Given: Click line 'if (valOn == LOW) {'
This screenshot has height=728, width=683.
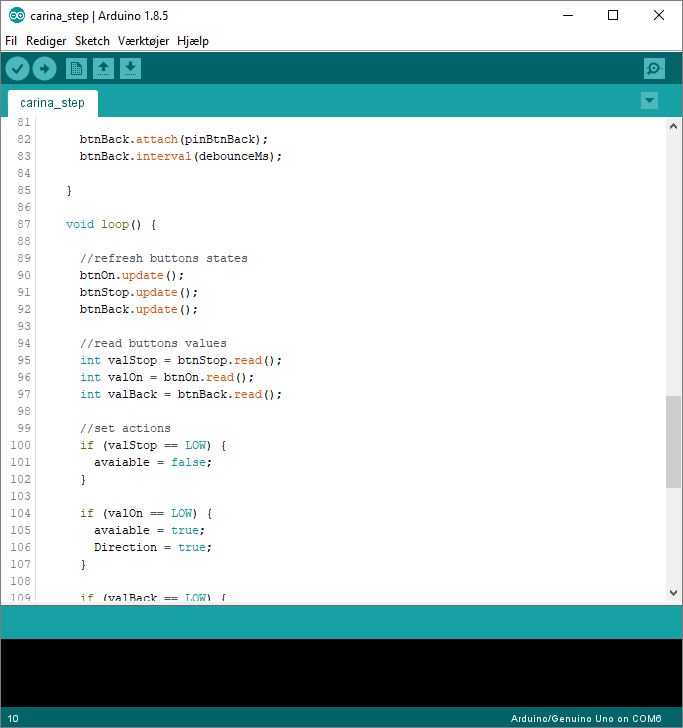Looking at the screenshot, I should pyautogui.click(x=146, y=514).
